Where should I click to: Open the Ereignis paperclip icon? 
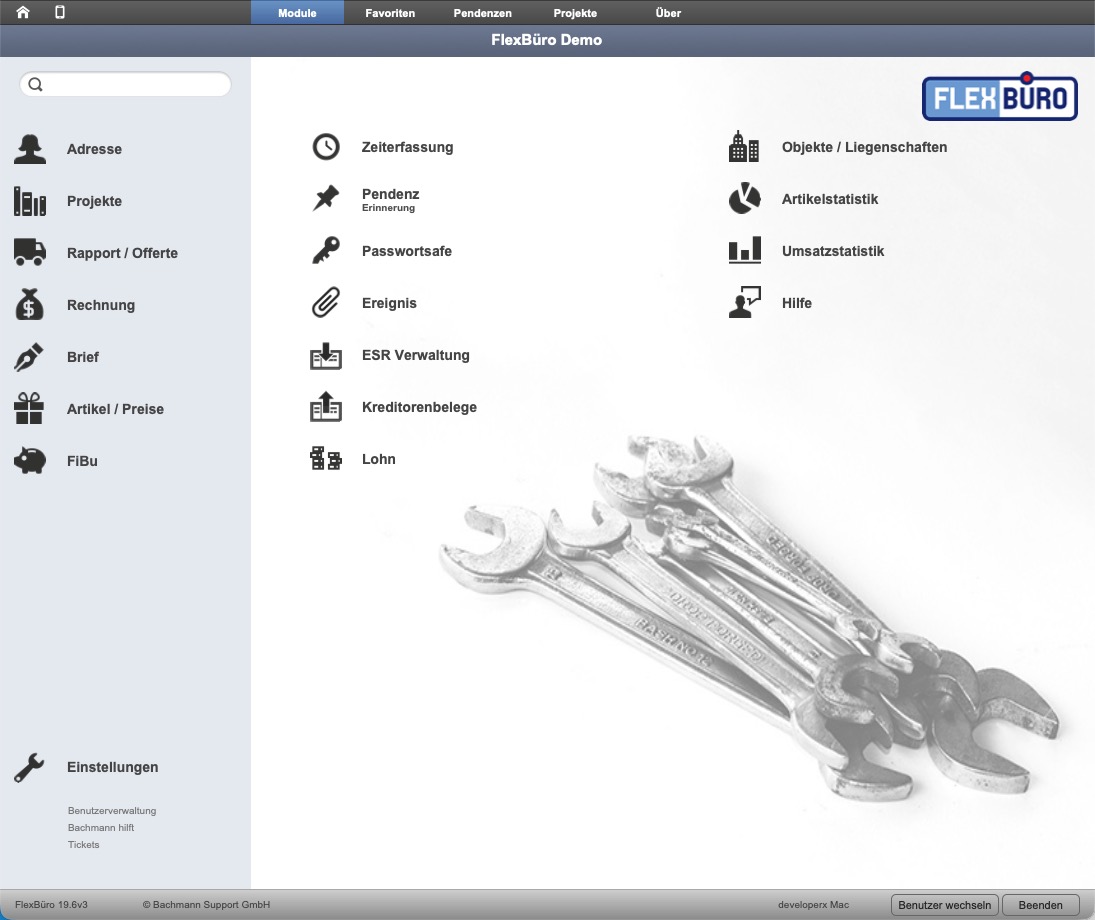point(325,302)
